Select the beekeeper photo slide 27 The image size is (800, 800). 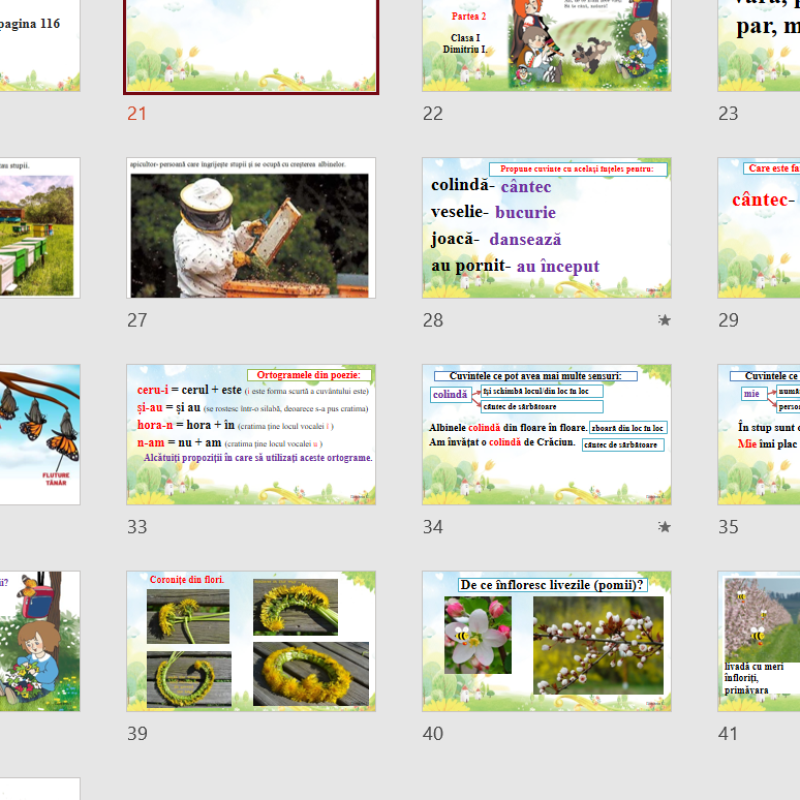[251, 228]
